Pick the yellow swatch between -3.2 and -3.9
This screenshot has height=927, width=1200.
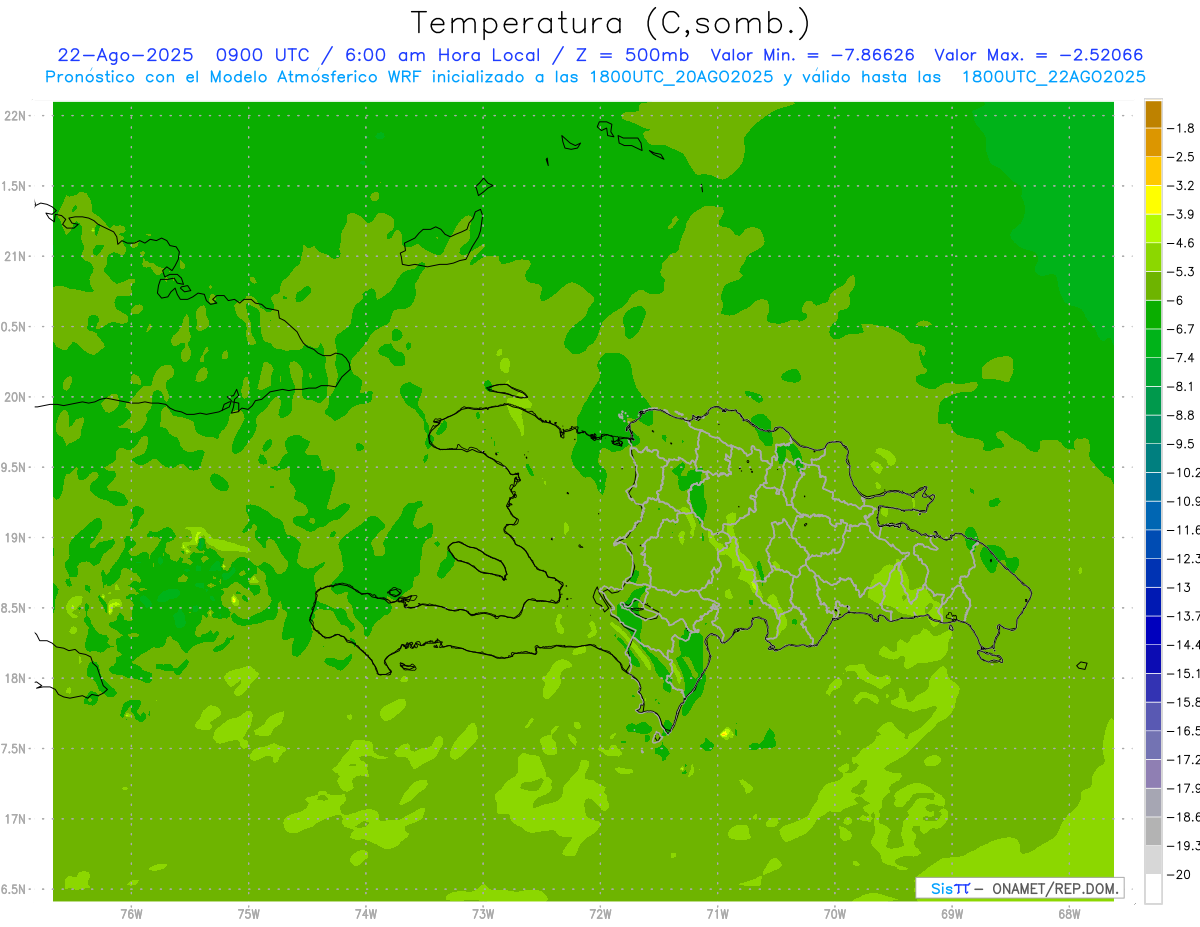(1153, 200)
